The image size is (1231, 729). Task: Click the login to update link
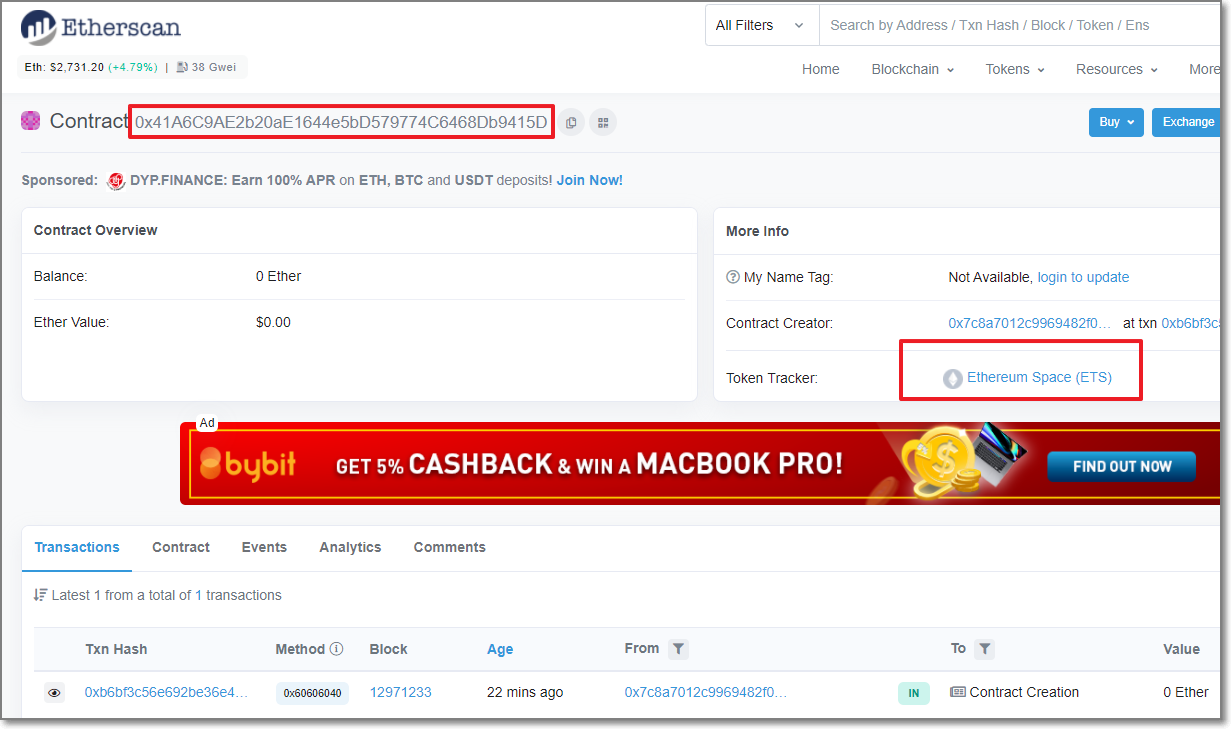1083,277
